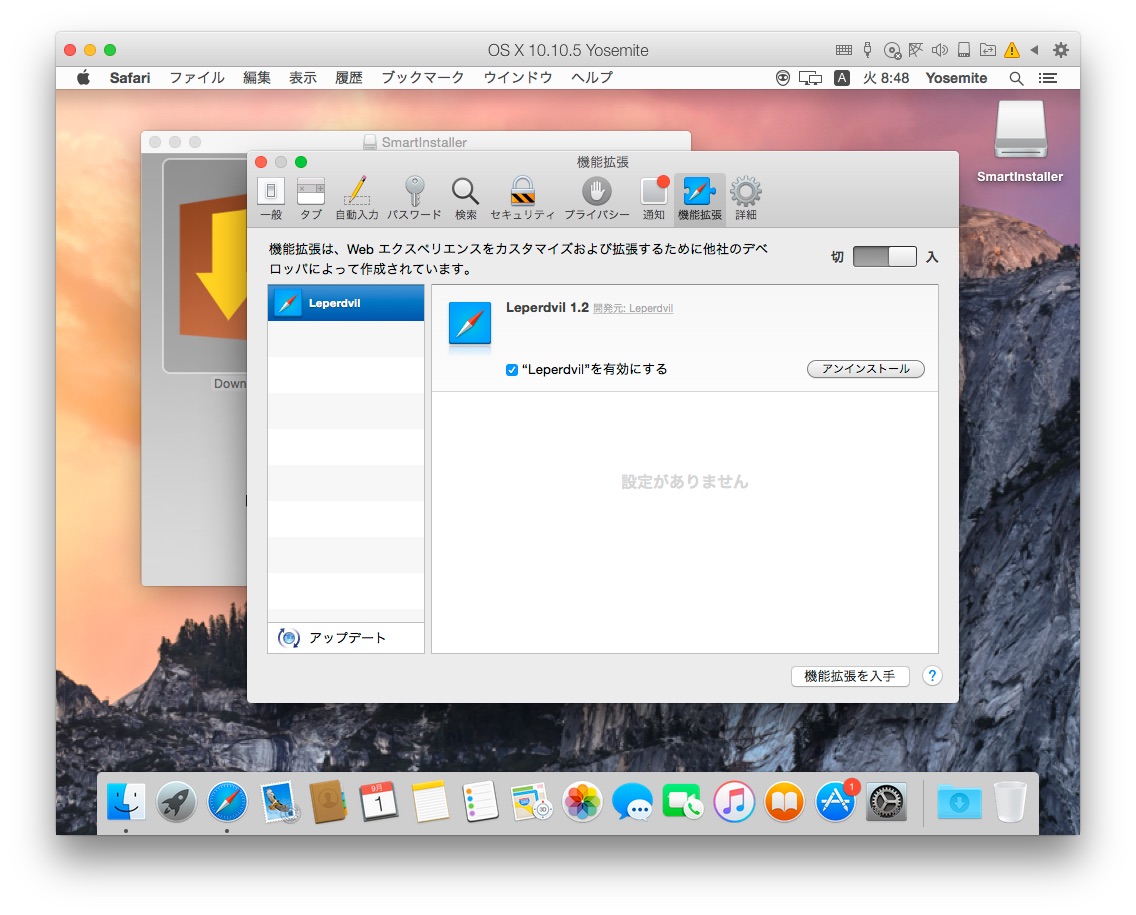Screen dimensions: 1136x915
Task: Open the 表示 menu
Action: (x=303, y=78)
